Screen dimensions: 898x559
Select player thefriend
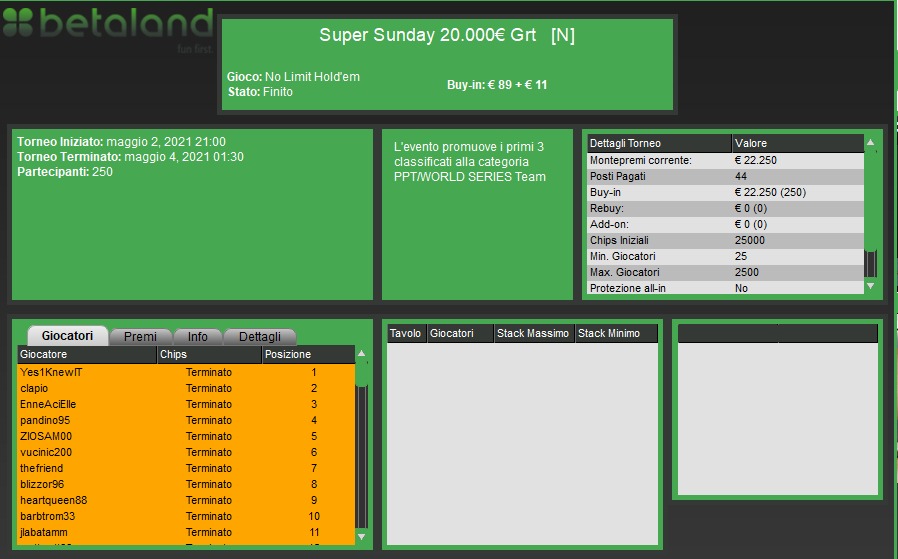coord(186,469)
